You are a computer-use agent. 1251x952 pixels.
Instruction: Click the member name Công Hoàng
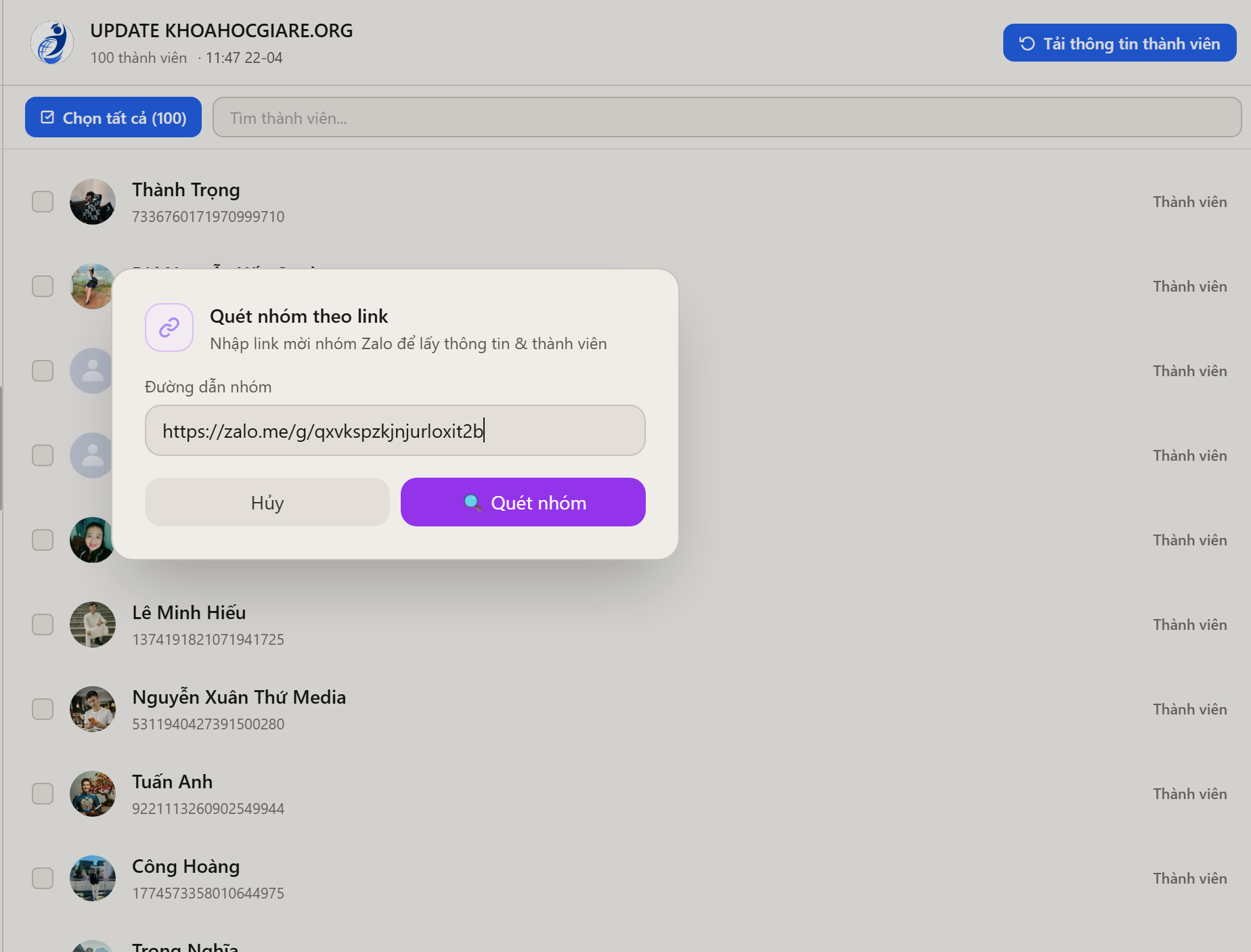click(186, 867)
